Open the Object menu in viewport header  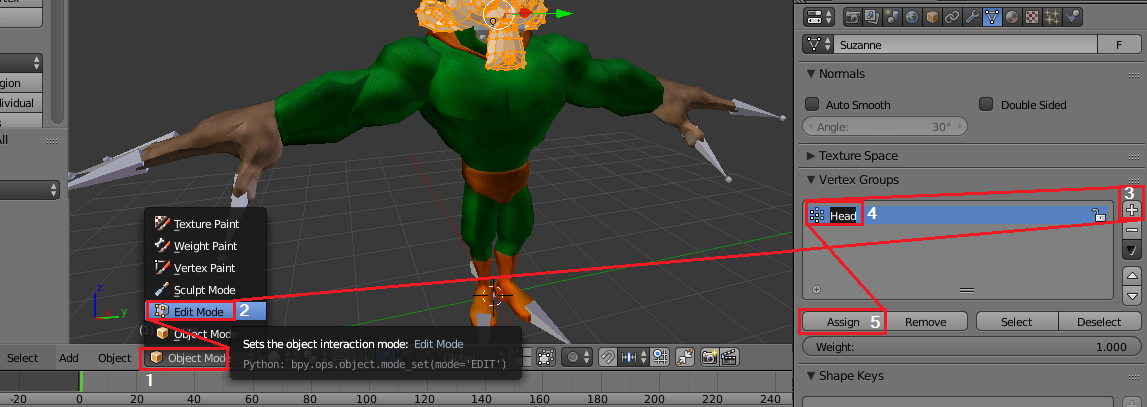[114, 358]
